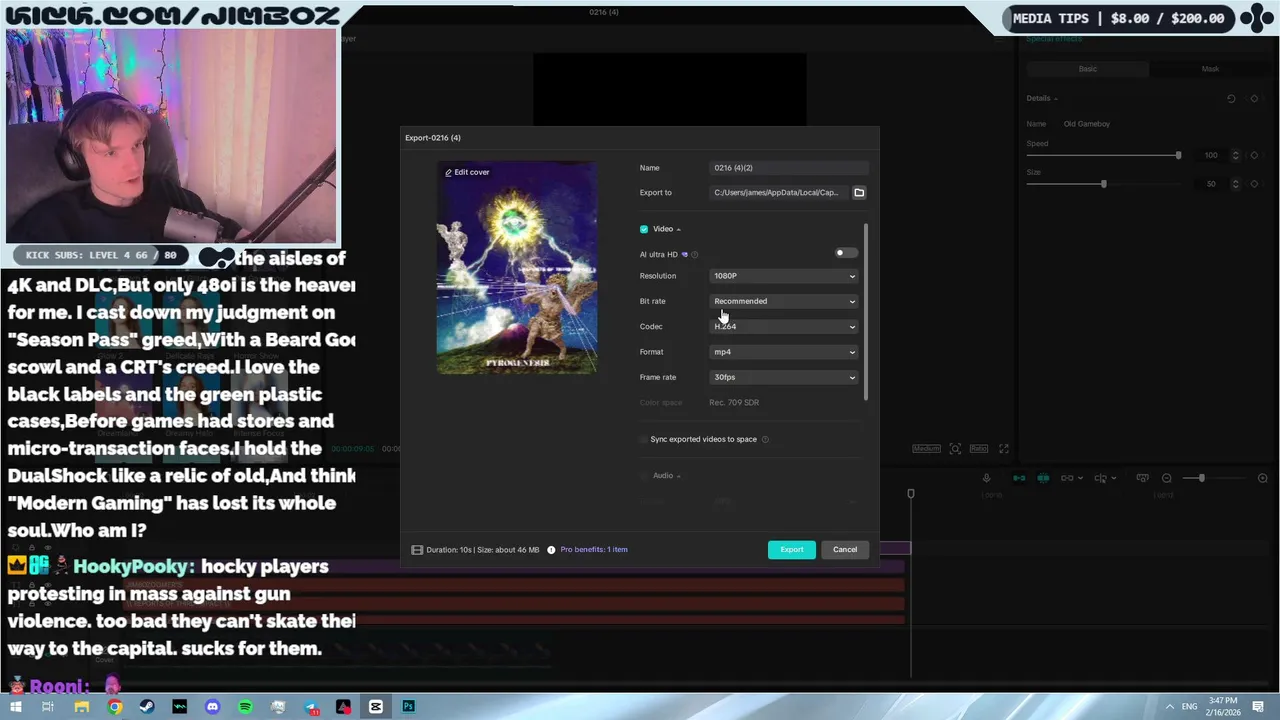Viewport: 1280px width, 720px height.
Task: Open Discord from the taskbar
Action: pos(212,707)
